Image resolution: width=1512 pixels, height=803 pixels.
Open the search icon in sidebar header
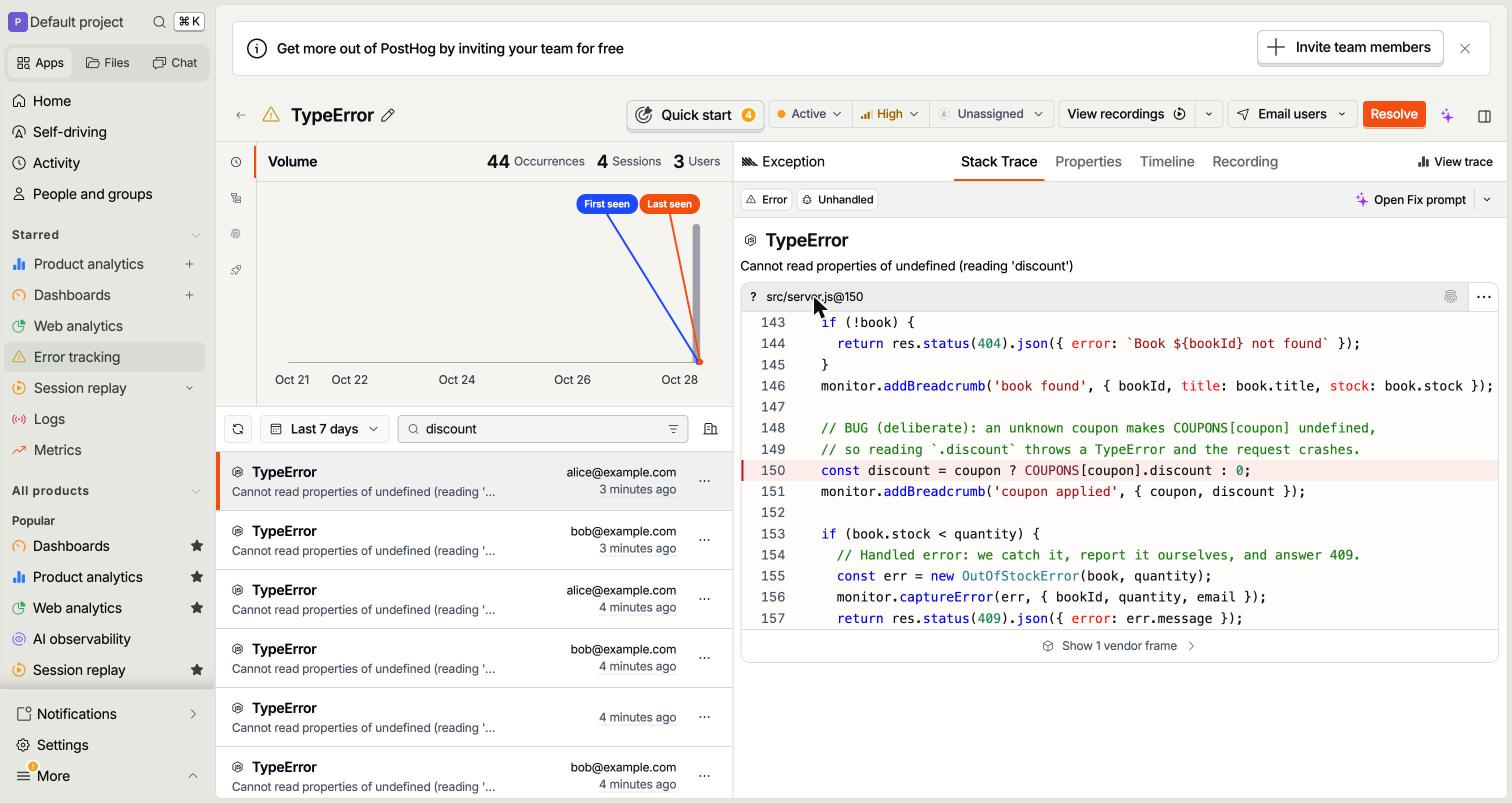[x=159, y=22]
